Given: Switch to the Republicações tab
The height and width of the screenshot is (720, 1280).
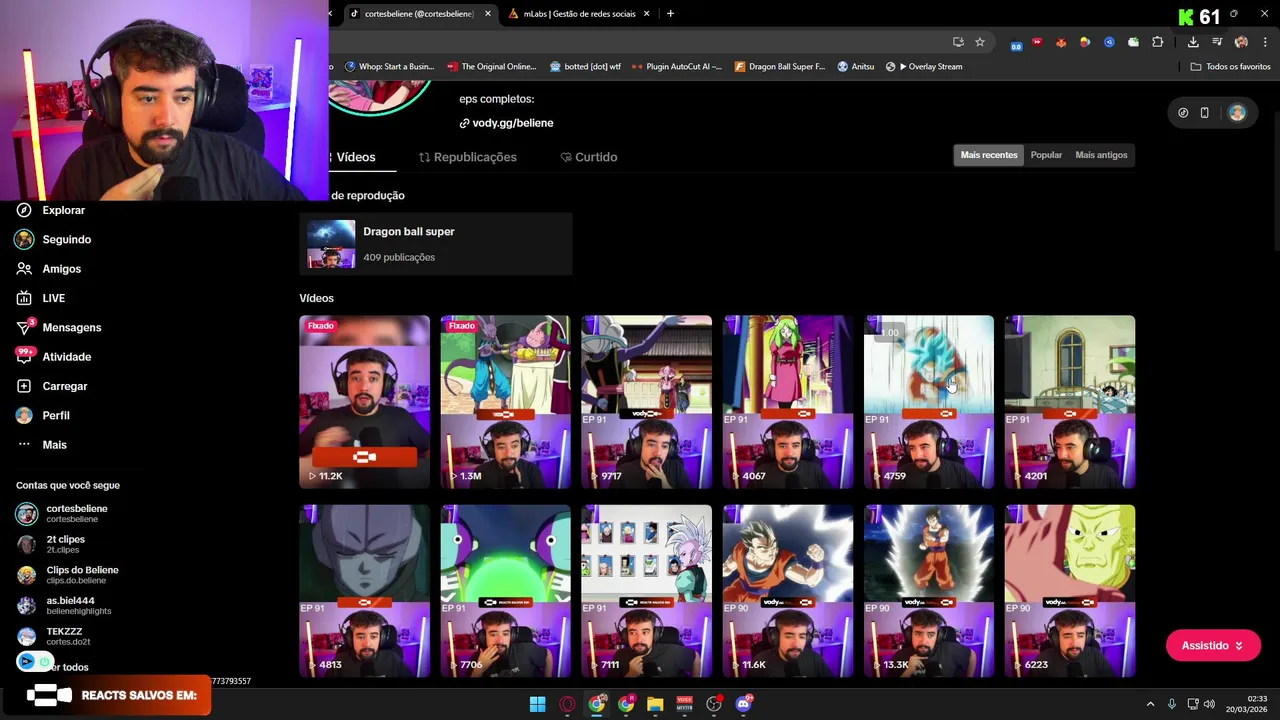Looking at the screenshot, I should pyautogui.click(x=467, y=157).
